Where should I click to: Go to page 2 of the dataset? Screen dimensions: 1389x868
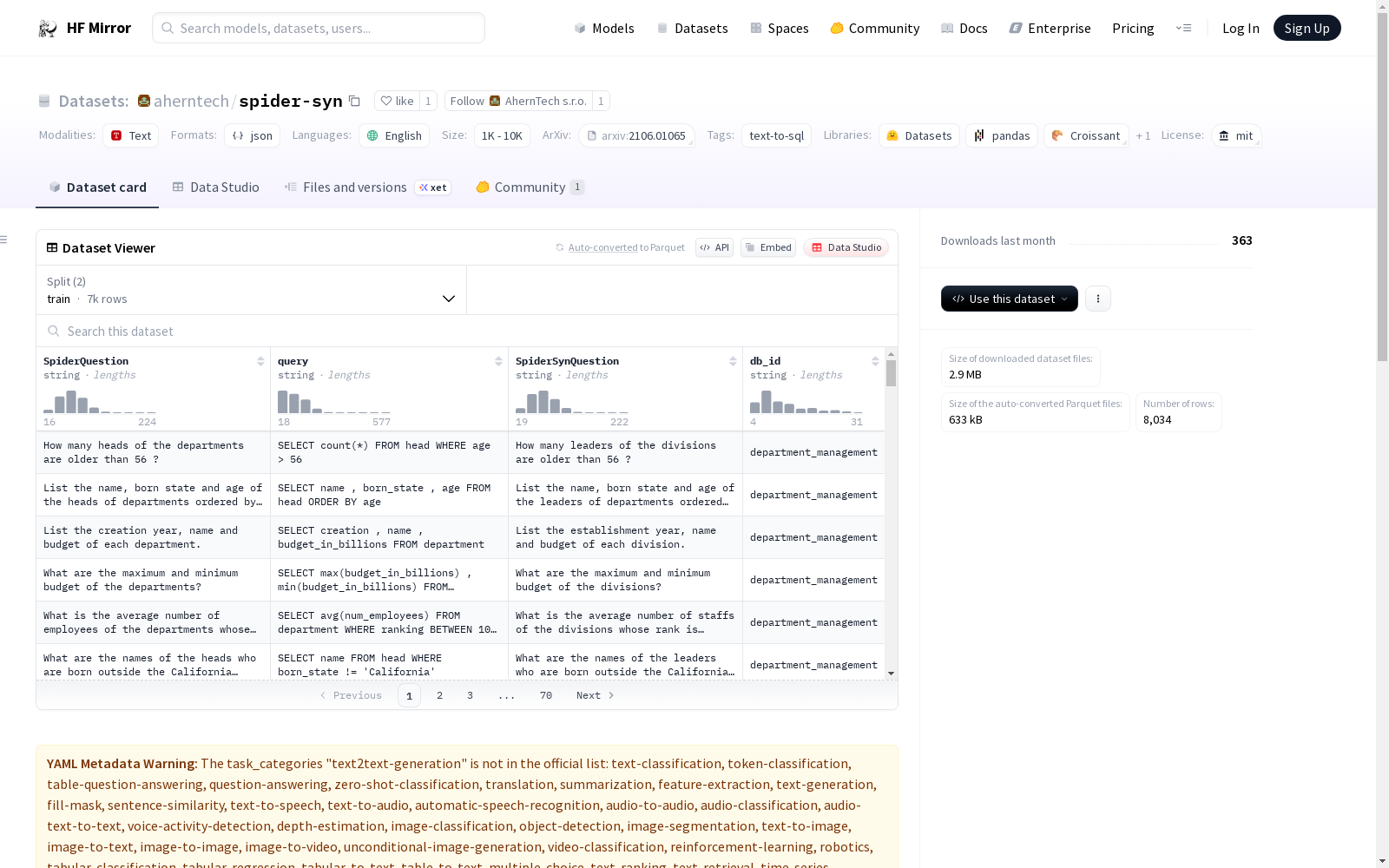pos(440,695)
